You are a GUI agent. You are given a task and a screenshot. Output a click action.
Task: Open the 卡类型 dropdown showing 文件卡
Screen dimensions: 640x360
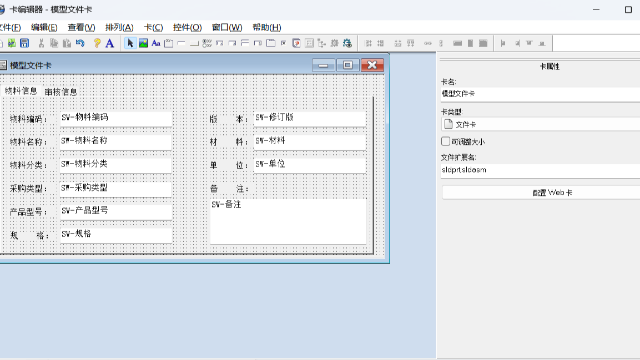[540, 124]
